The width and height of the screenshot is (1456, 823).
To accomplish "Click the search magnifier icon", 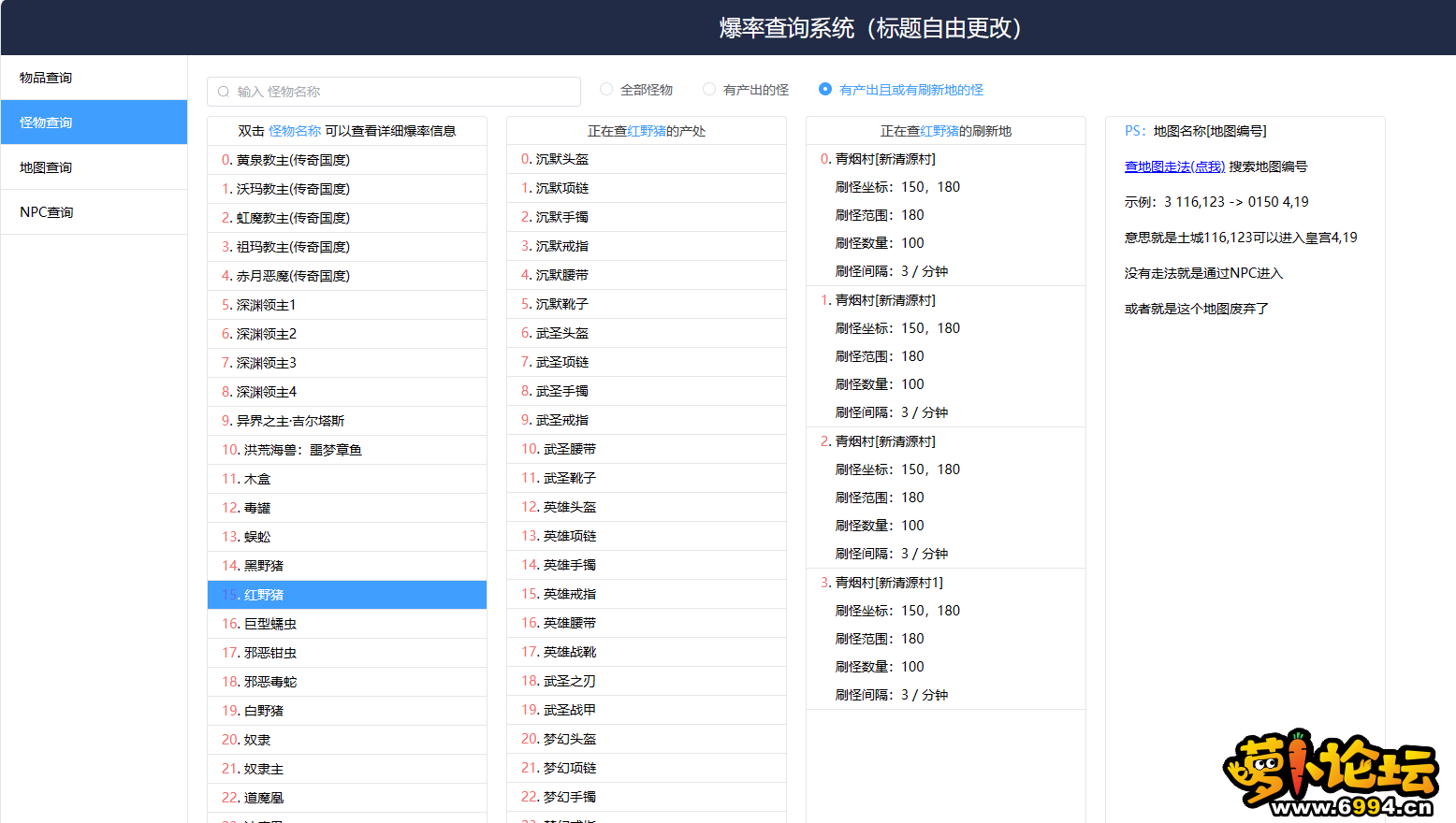I will pyautogui.click(x=224, y=92).
